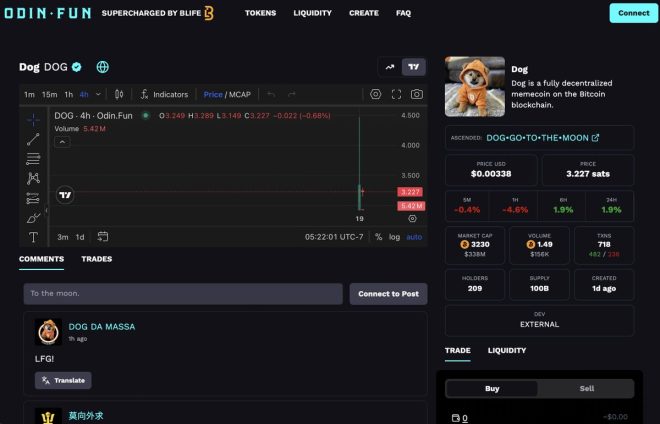Select the trend line drawing tool
The width and height of the screenshot is (660, 424).
[x=33, y=139]
